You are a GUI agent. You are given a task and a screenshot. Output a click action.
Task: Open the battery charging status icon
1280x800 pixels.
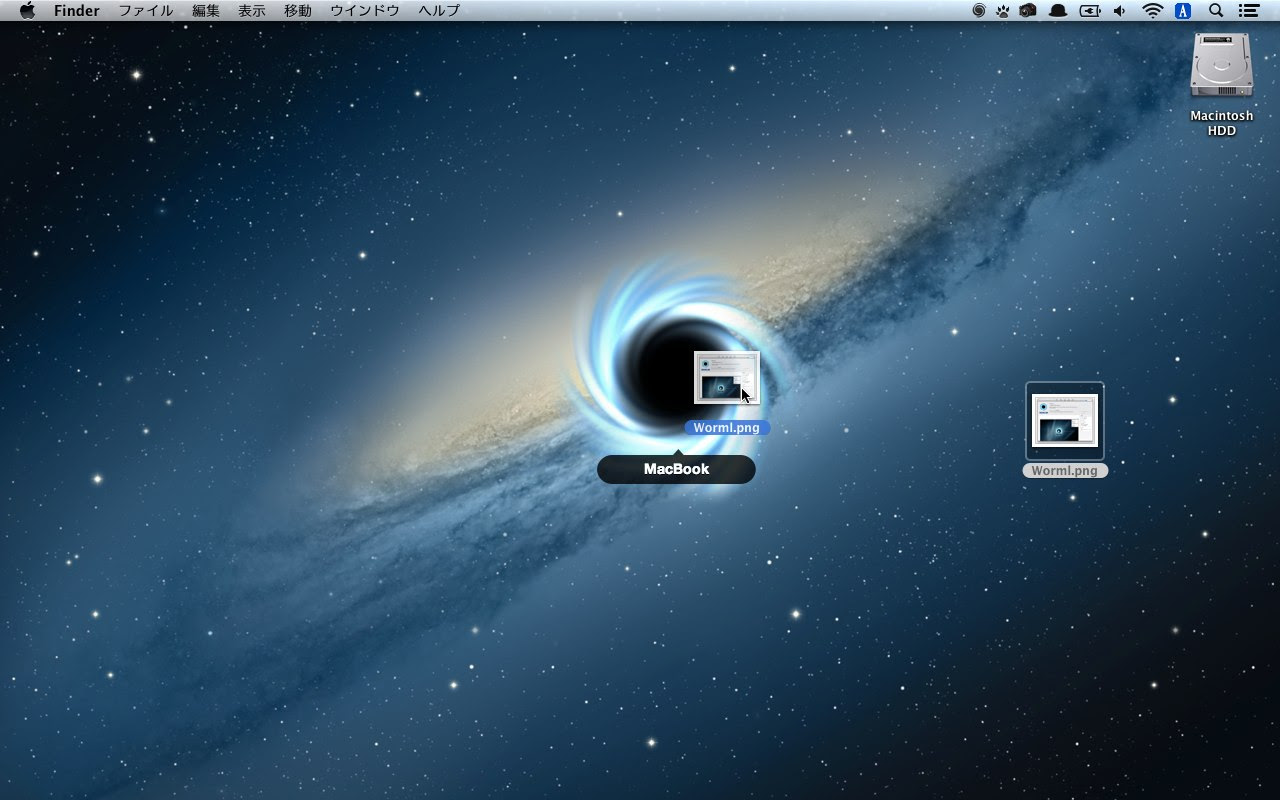(x=1090, y=10)
